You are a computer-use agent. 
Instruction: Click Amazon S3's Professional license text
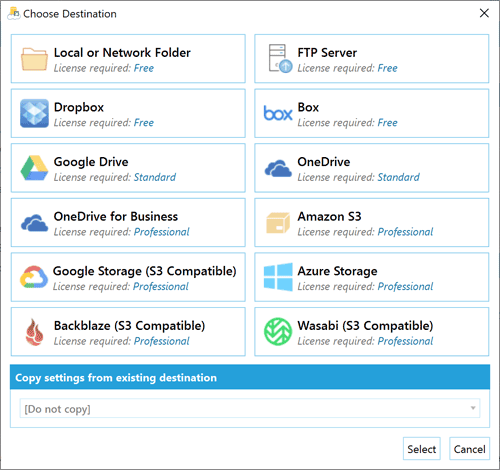(405, 232)
